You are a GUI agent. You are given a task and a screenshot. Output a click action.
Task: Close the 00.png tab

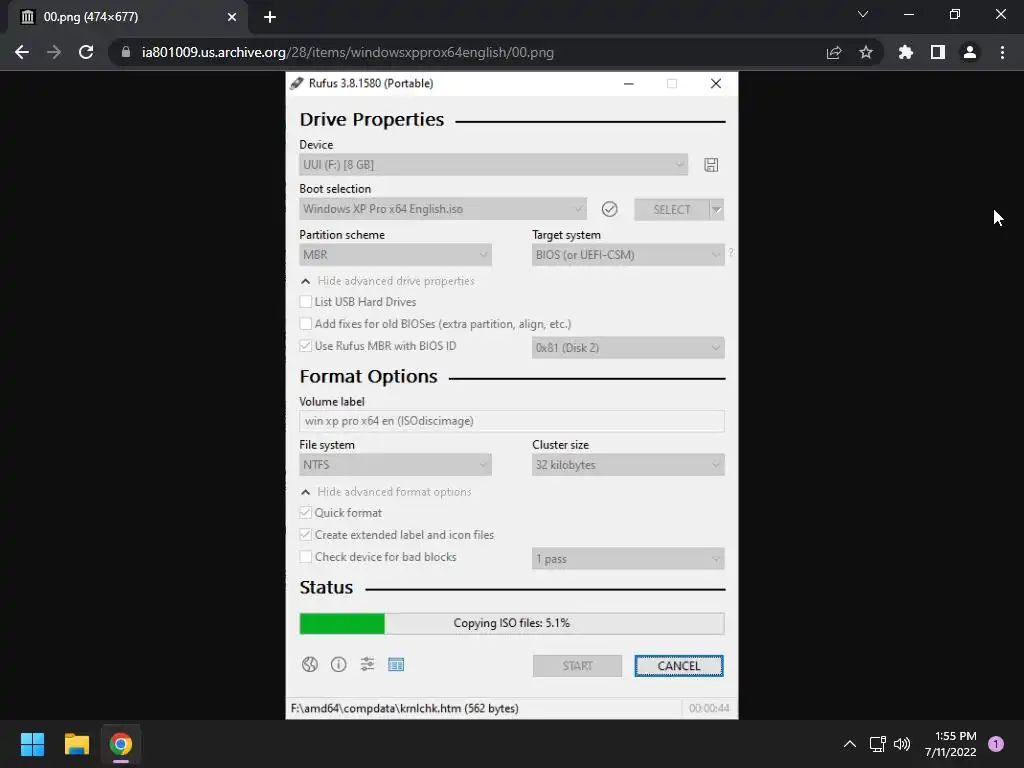(x=231, y=17)
